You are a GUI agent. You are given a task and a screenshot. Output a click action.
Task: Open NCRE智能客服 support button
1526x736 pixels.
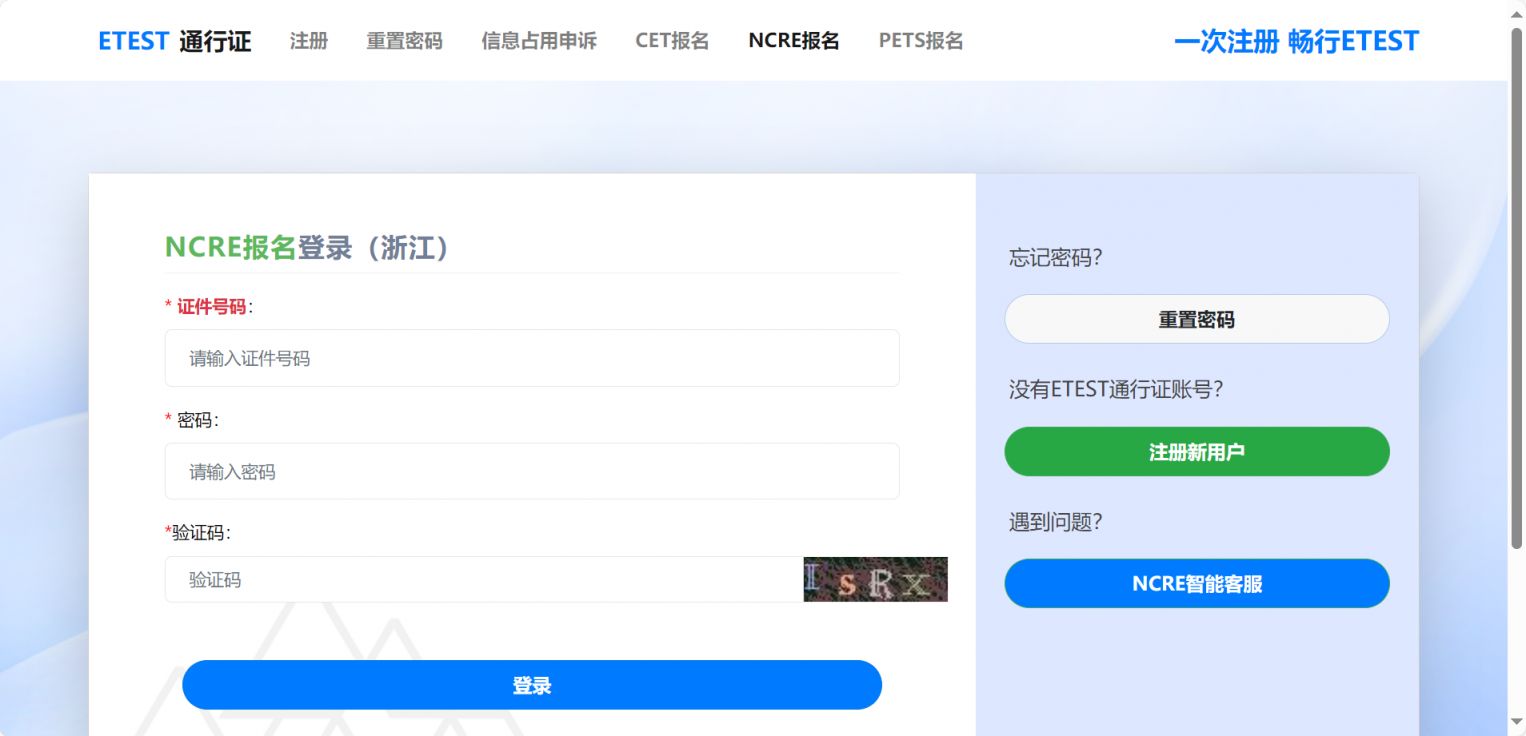[x=1197, y=583]
